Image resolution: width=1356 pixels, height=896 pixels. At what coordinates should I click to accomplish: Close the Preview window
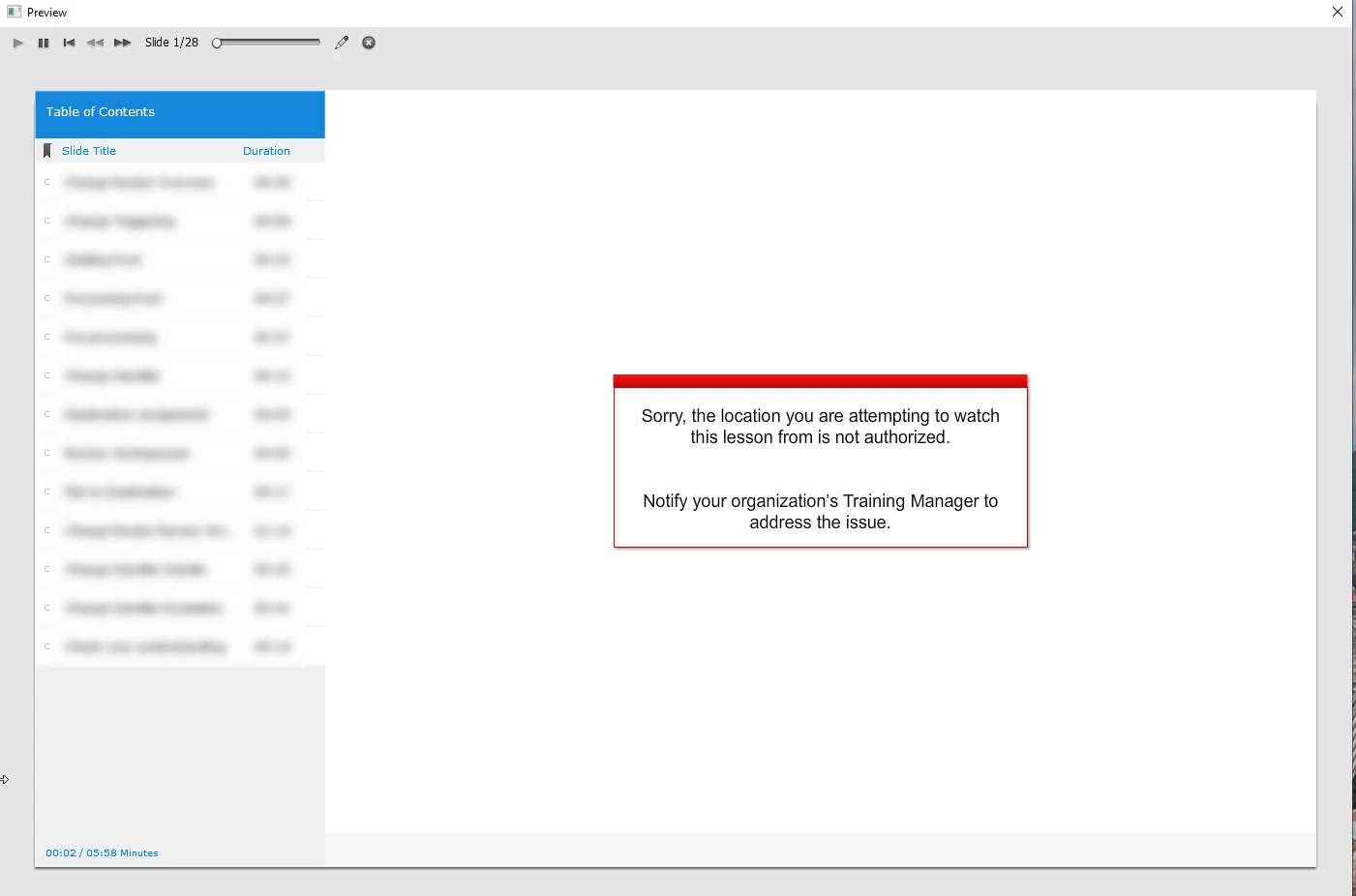[x=1339, y=13]
